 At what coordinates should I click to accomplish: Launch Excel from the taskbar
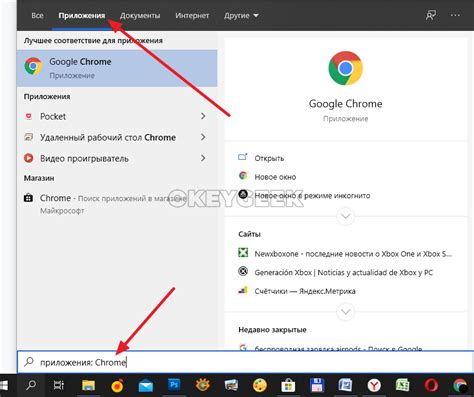pyautogui.click(x=402, y=385)
